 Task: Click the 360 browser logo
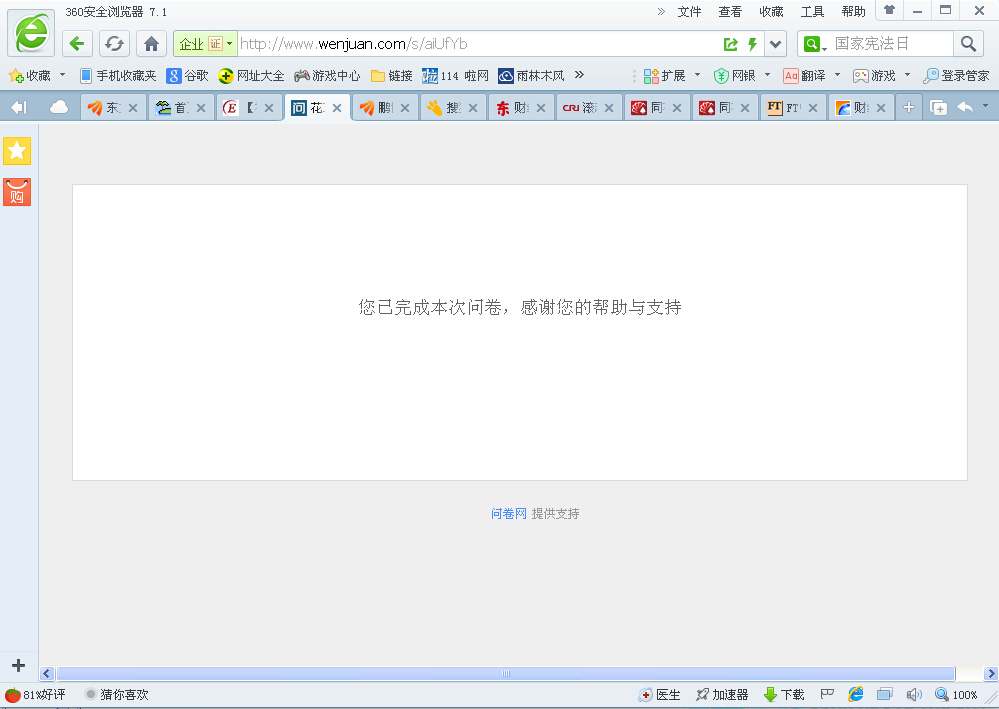(31, 32)
